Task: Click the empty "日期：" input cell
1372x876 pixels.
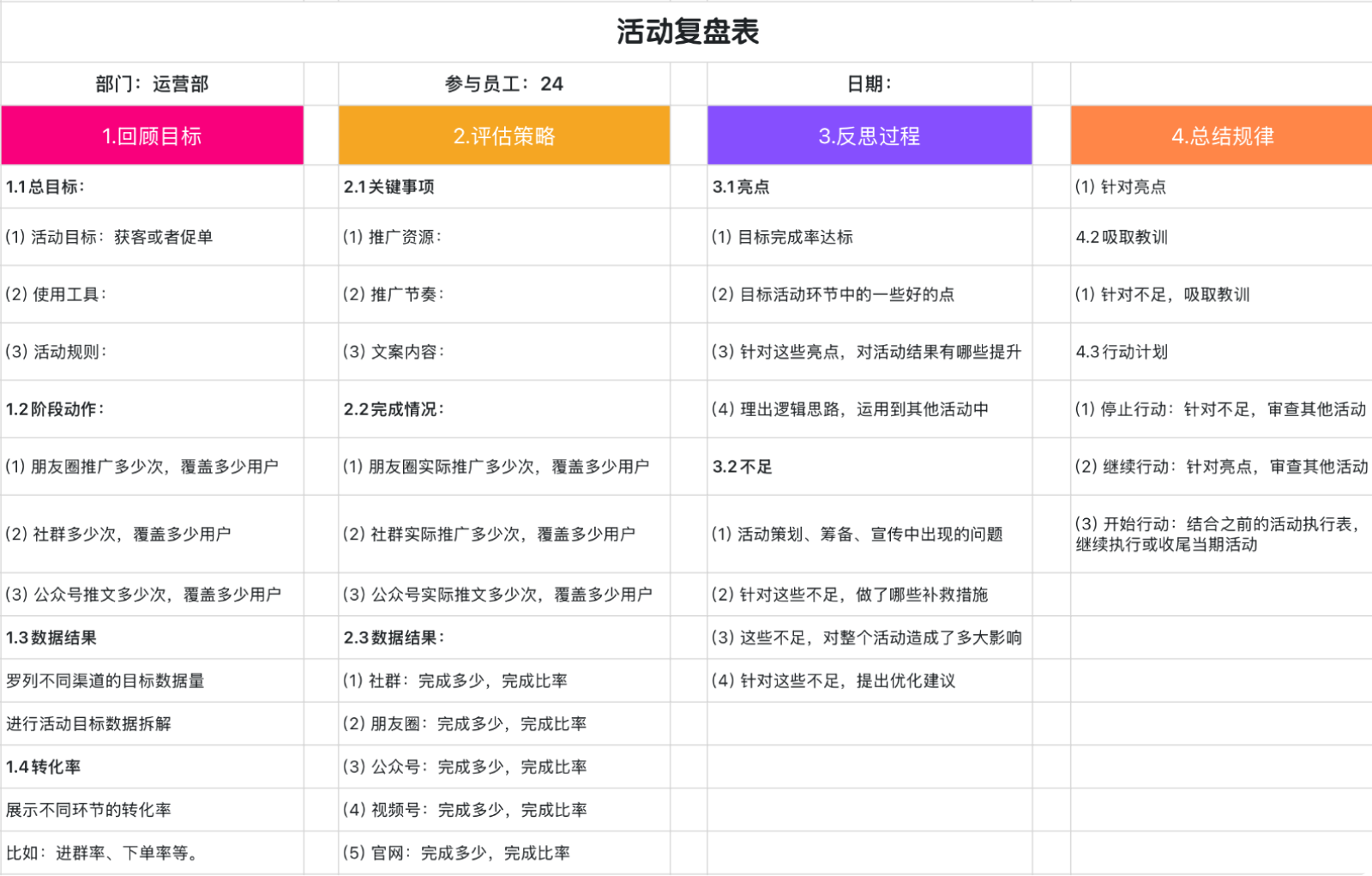Action: [x=869, y=83]
